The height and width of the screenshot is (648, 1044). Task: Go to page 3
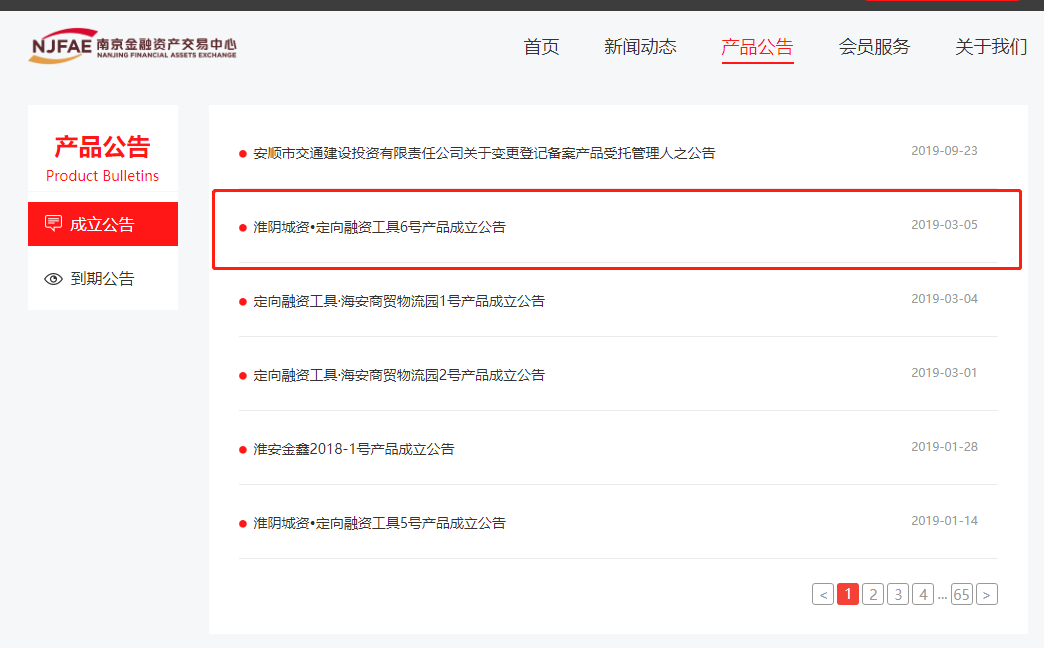click(x=898, y=594)
